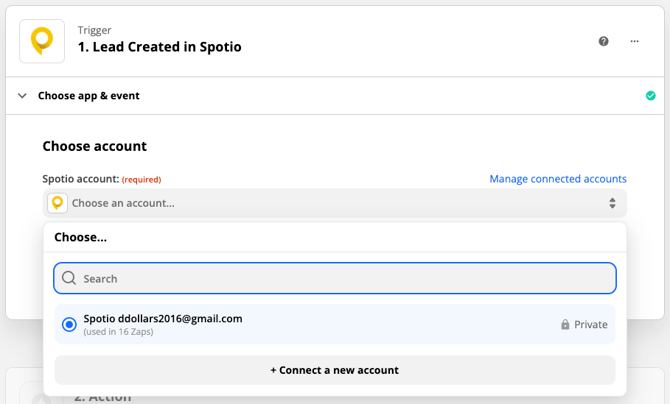Focus the Search input field
Viewport: 670px width, 404px height.
pos(335,278)
